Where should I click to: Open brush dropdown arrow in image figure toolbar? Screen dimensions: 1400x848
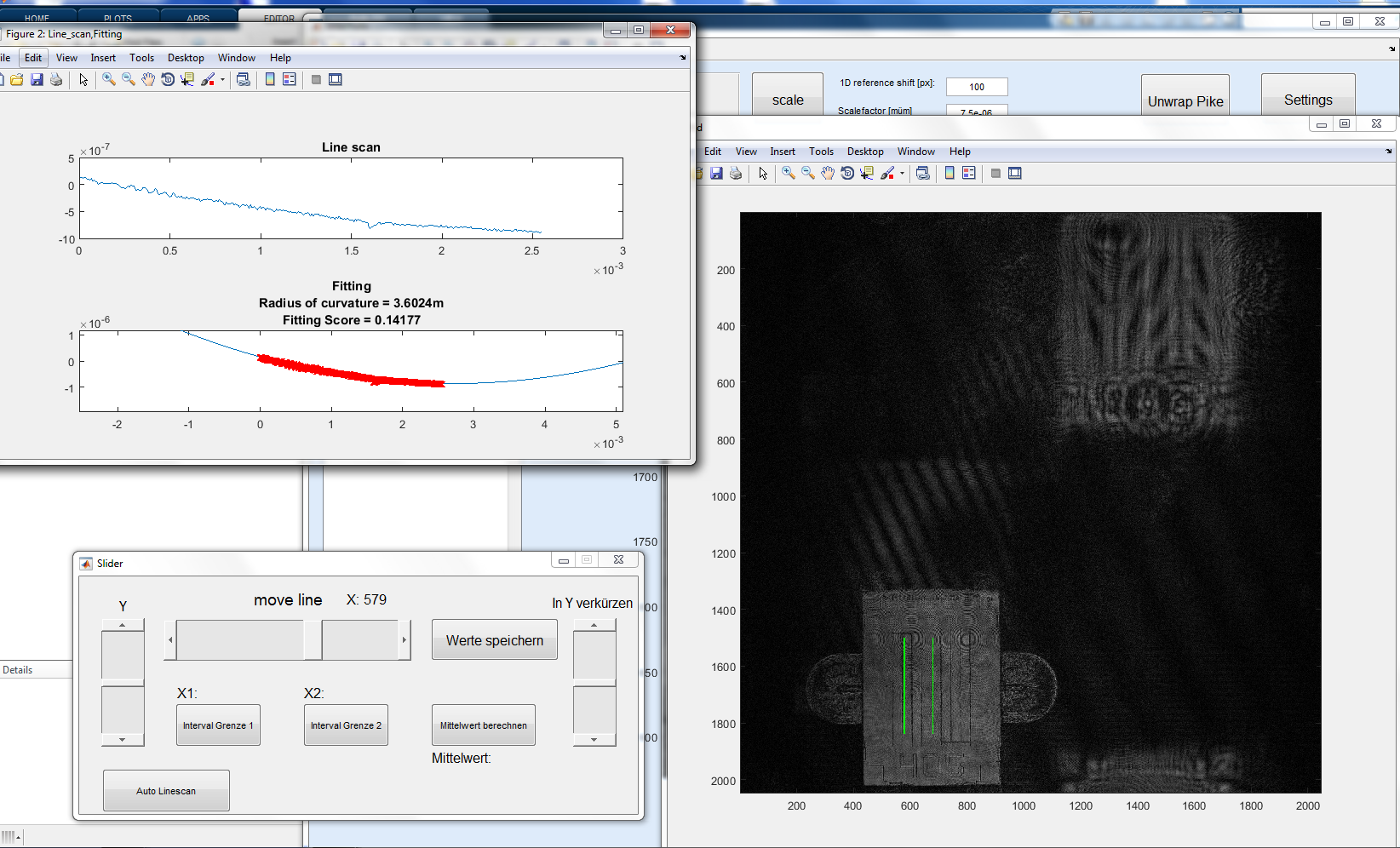pos(902,174)
